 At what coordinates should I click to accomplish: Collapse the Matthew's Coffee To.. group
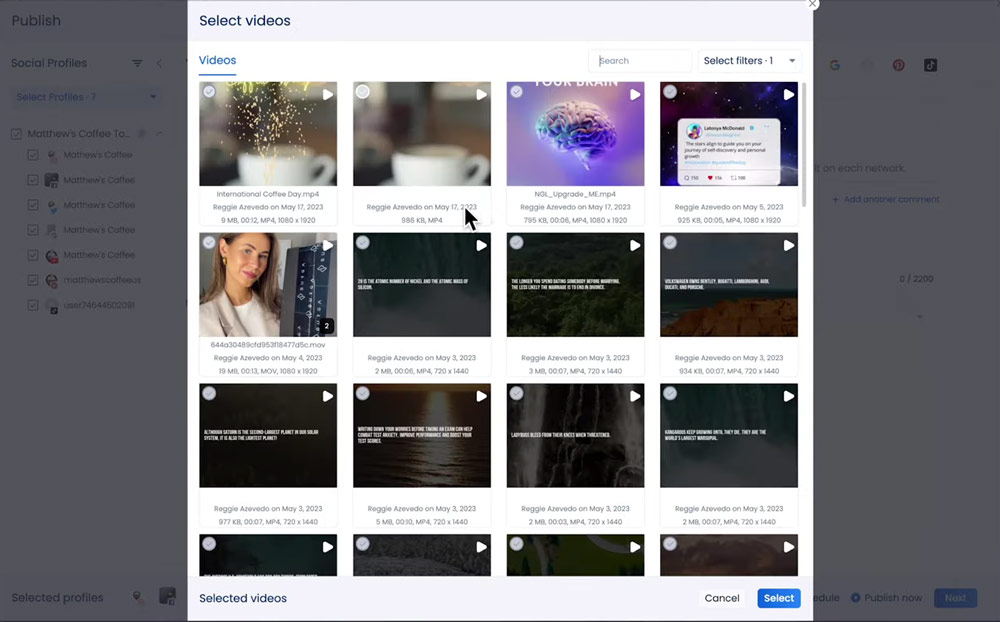(159, 133)
